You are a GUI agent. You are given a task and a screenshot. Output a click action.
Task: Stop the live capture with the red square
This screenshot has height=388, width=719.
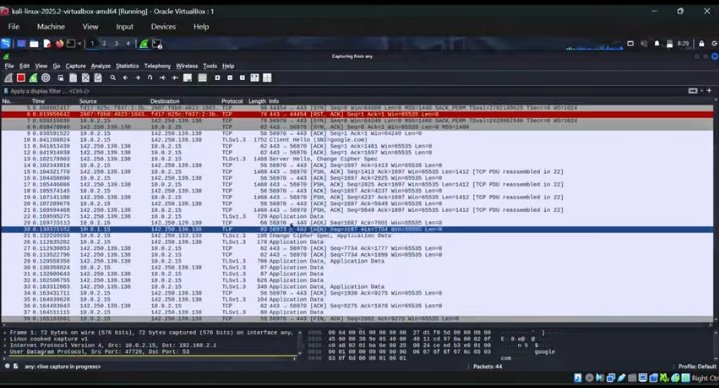pyautogui.click(x=21, y=78)
